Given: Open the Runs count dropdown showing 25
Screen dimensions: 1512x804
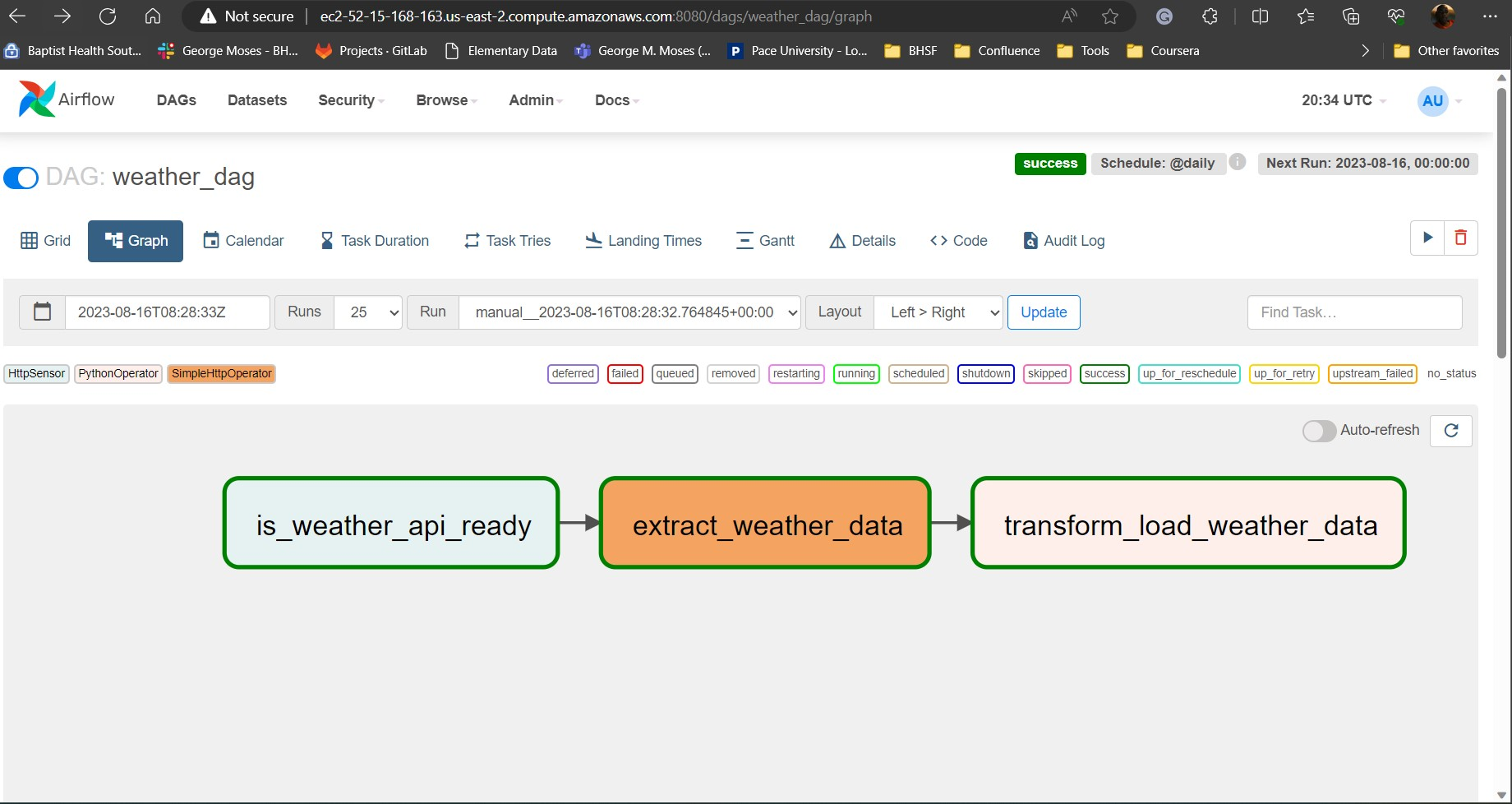Looking at the screenshot, I should coord(368,312).
